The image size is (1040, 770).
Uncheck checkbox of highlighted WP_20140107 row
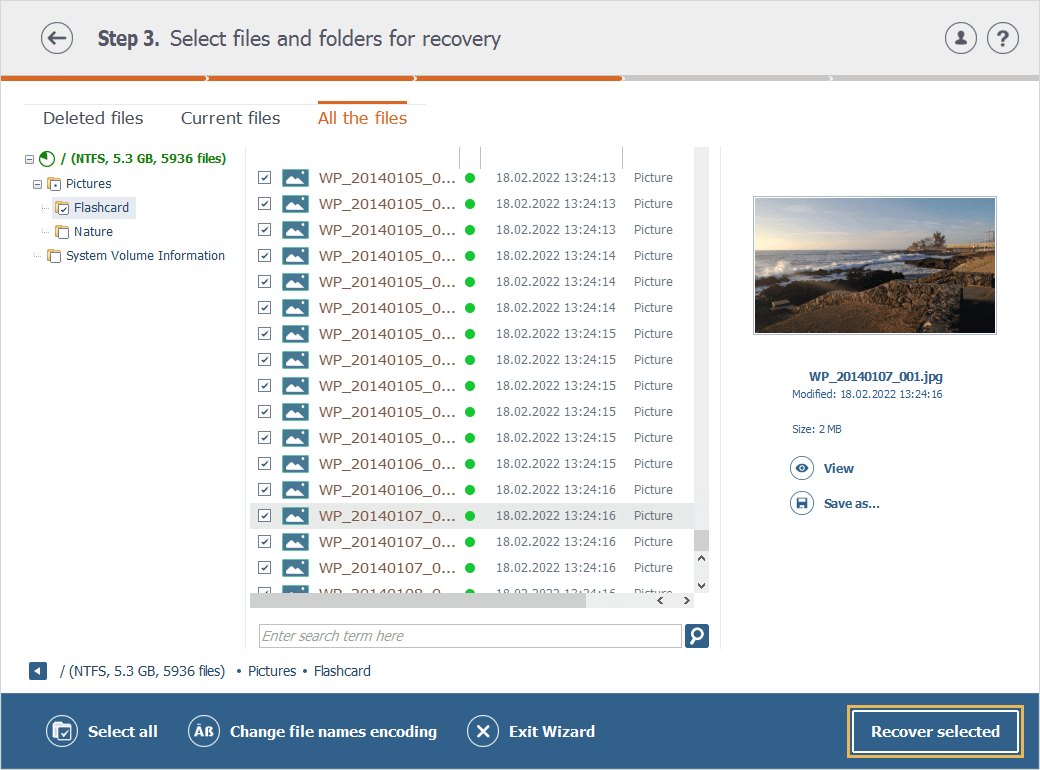pos(265,515)
